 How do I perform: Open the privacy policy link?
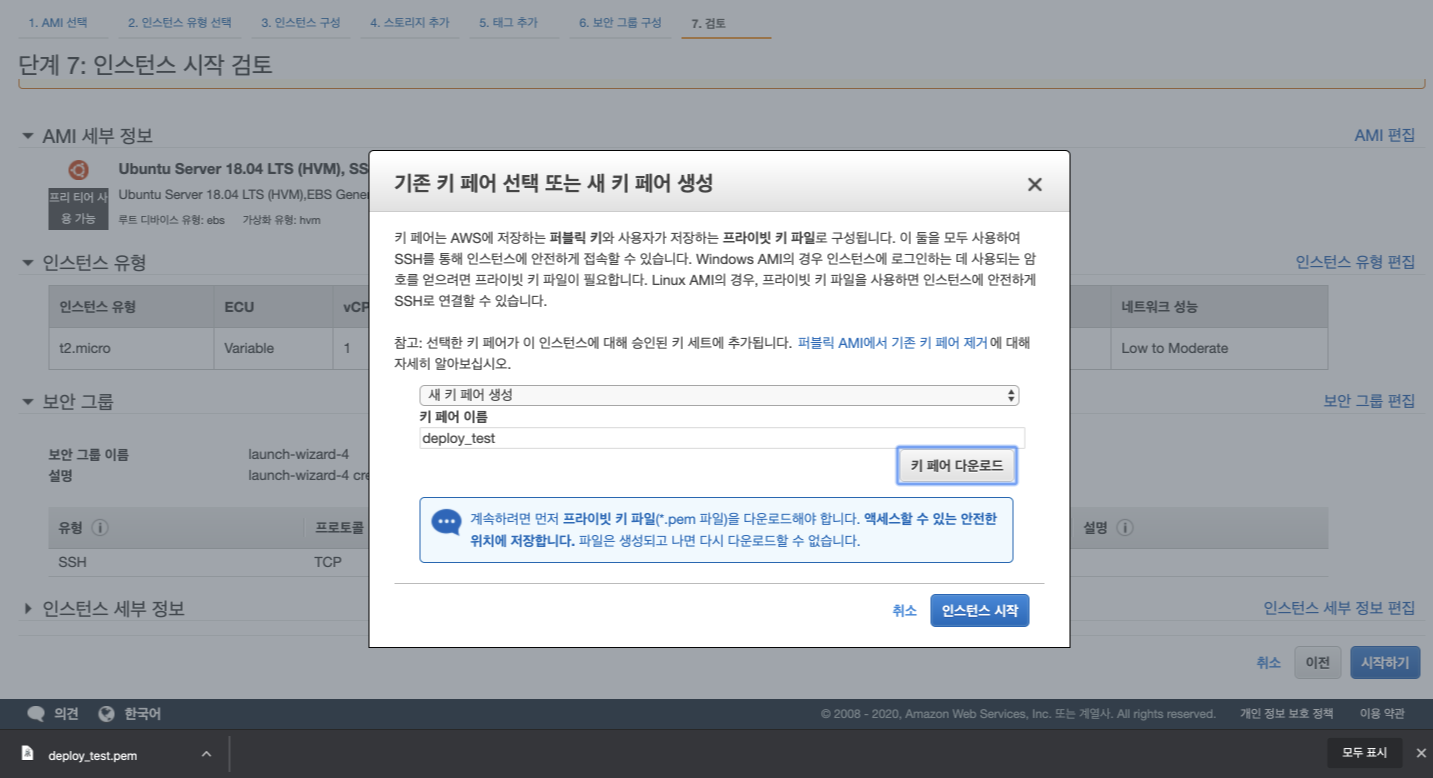(1286, 714)
